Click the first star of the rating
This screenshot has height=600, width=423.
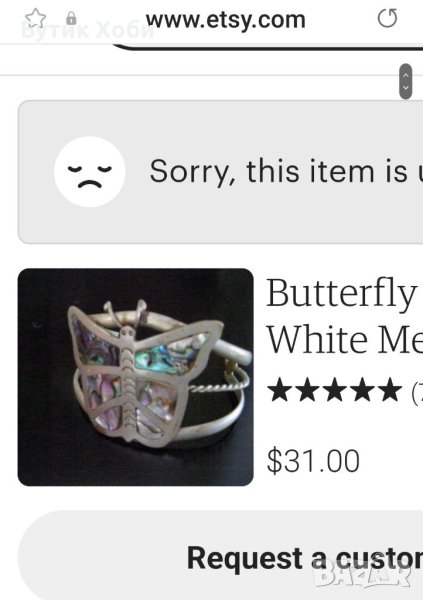click(x=279, y=389)
